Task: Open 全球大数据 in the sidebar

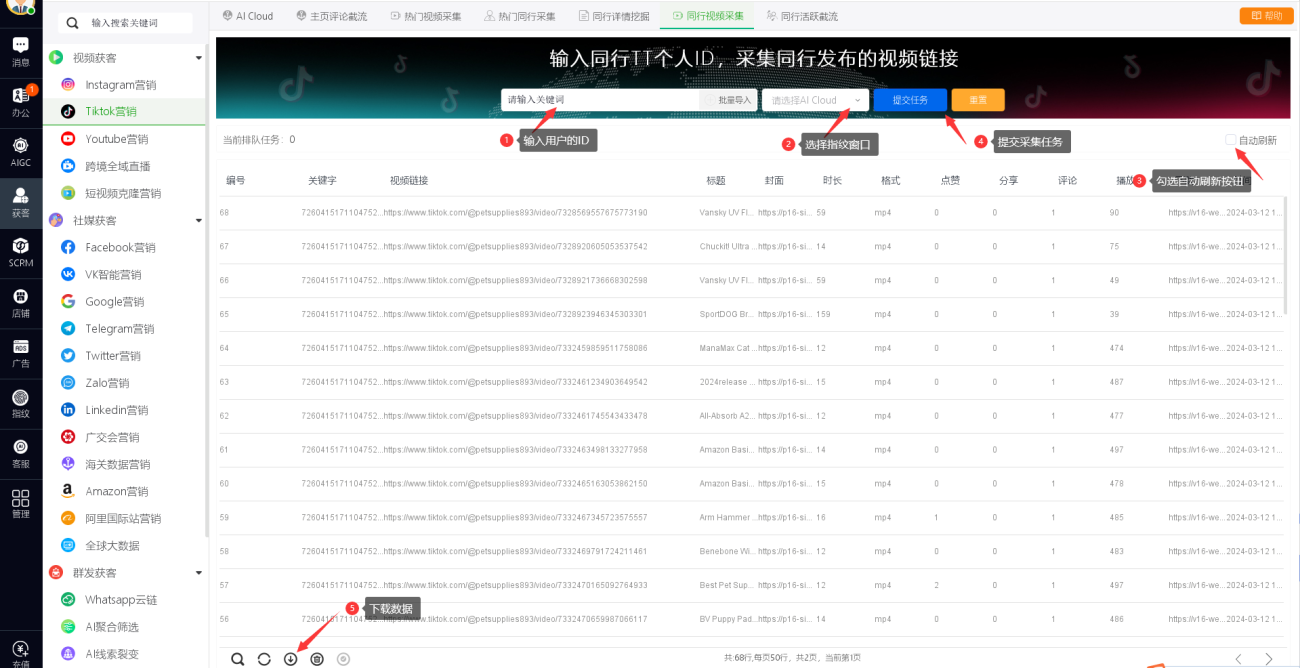Action: [x=112, y=545]
